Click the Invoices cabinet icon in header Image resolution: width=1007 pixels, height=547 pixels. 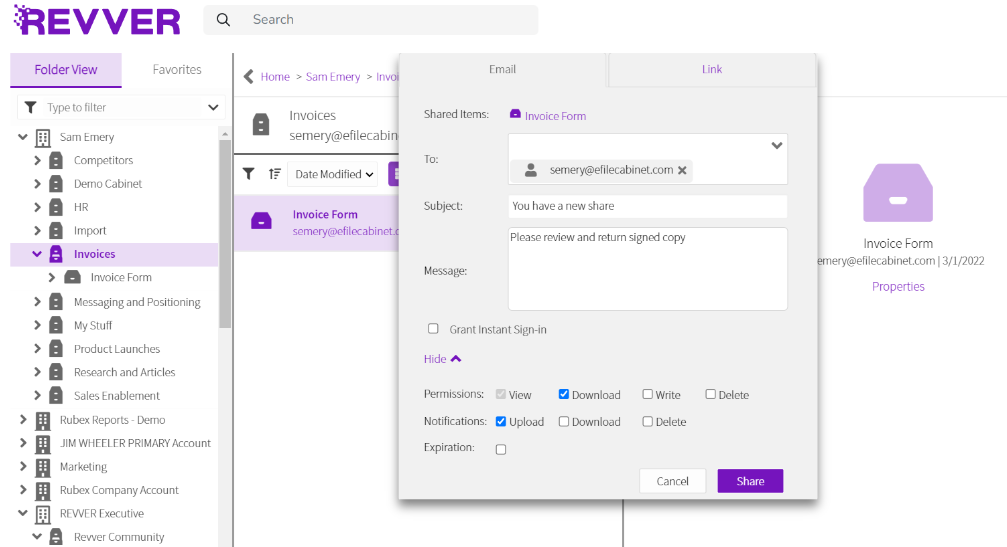[x=261, y=125]
